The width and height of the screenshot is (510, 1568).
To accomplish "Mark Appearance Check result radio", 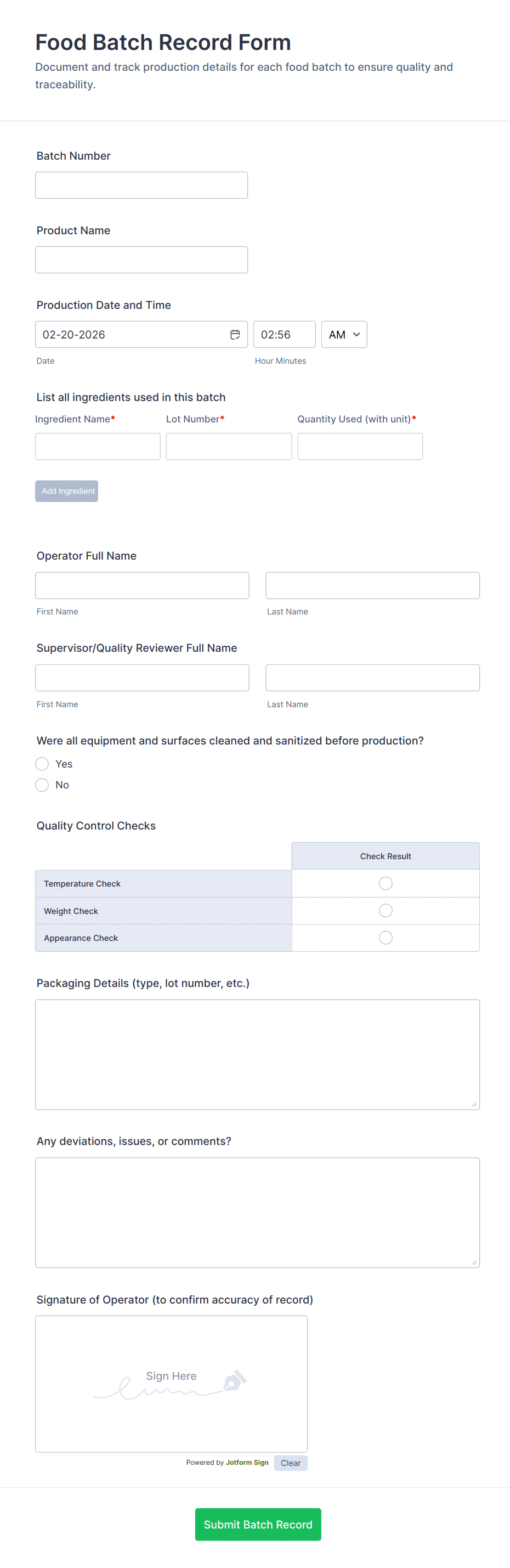I will (385, 938).
